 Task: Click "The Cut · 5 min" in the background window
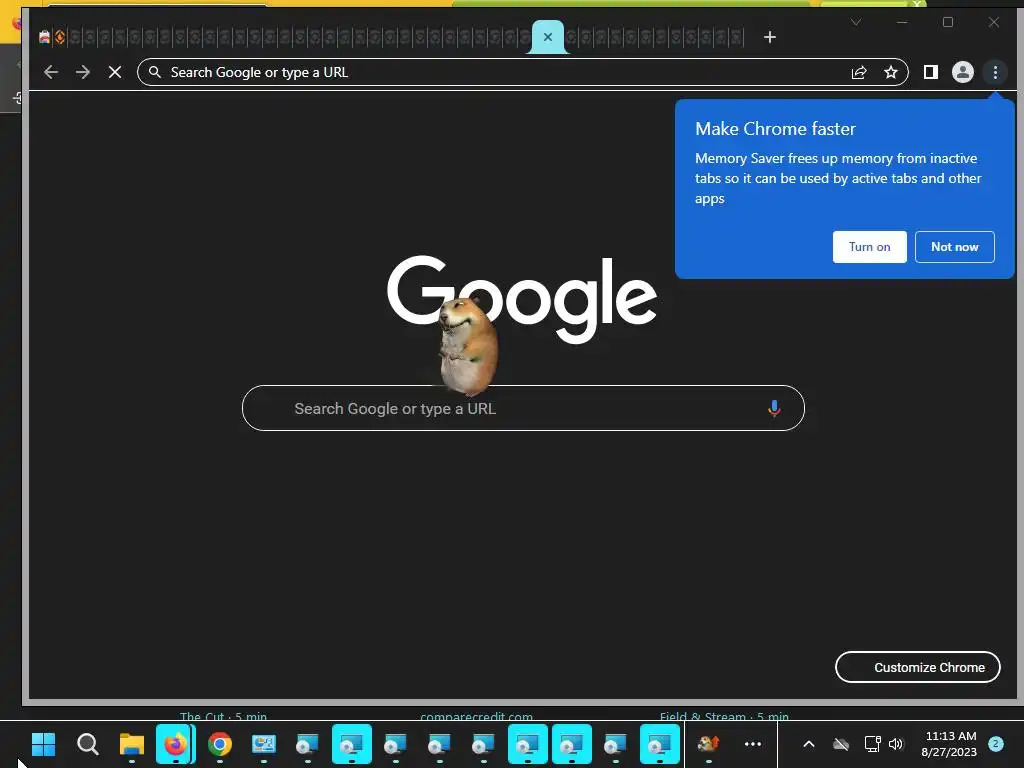(223, 716)
